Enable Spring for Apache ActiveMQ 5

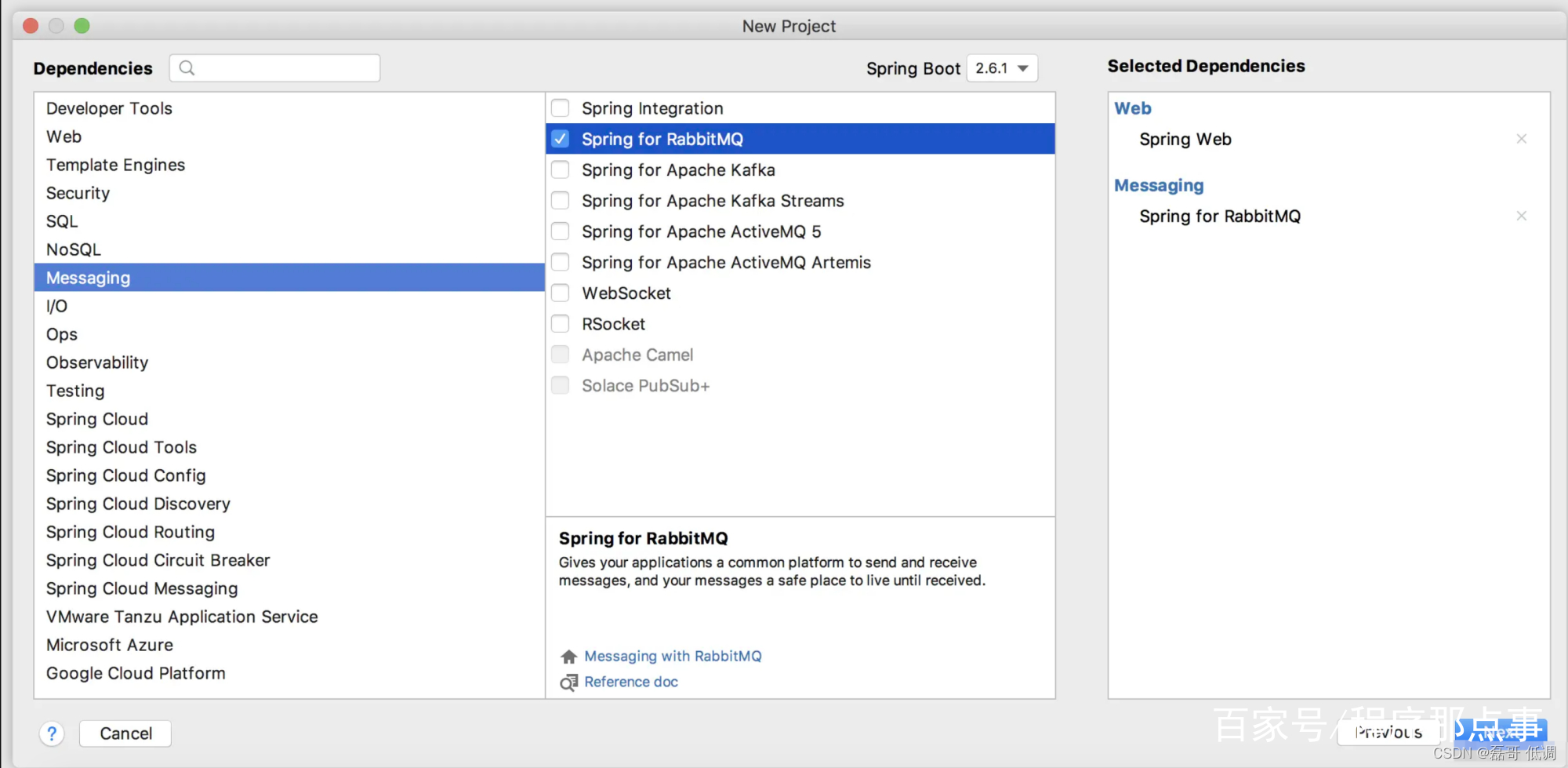561,231
